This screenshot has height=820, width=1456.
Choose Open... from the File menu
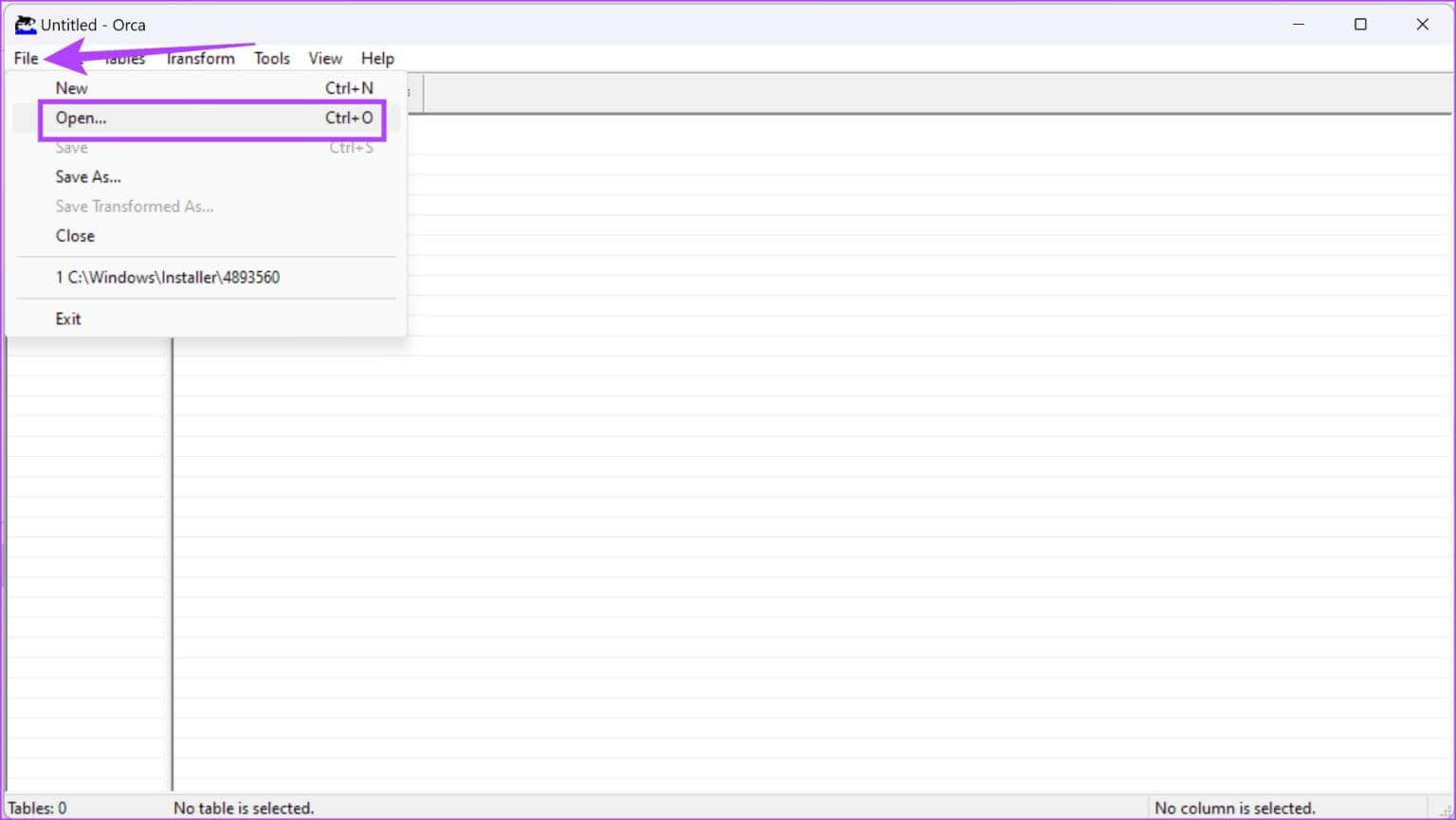(206, 118)
